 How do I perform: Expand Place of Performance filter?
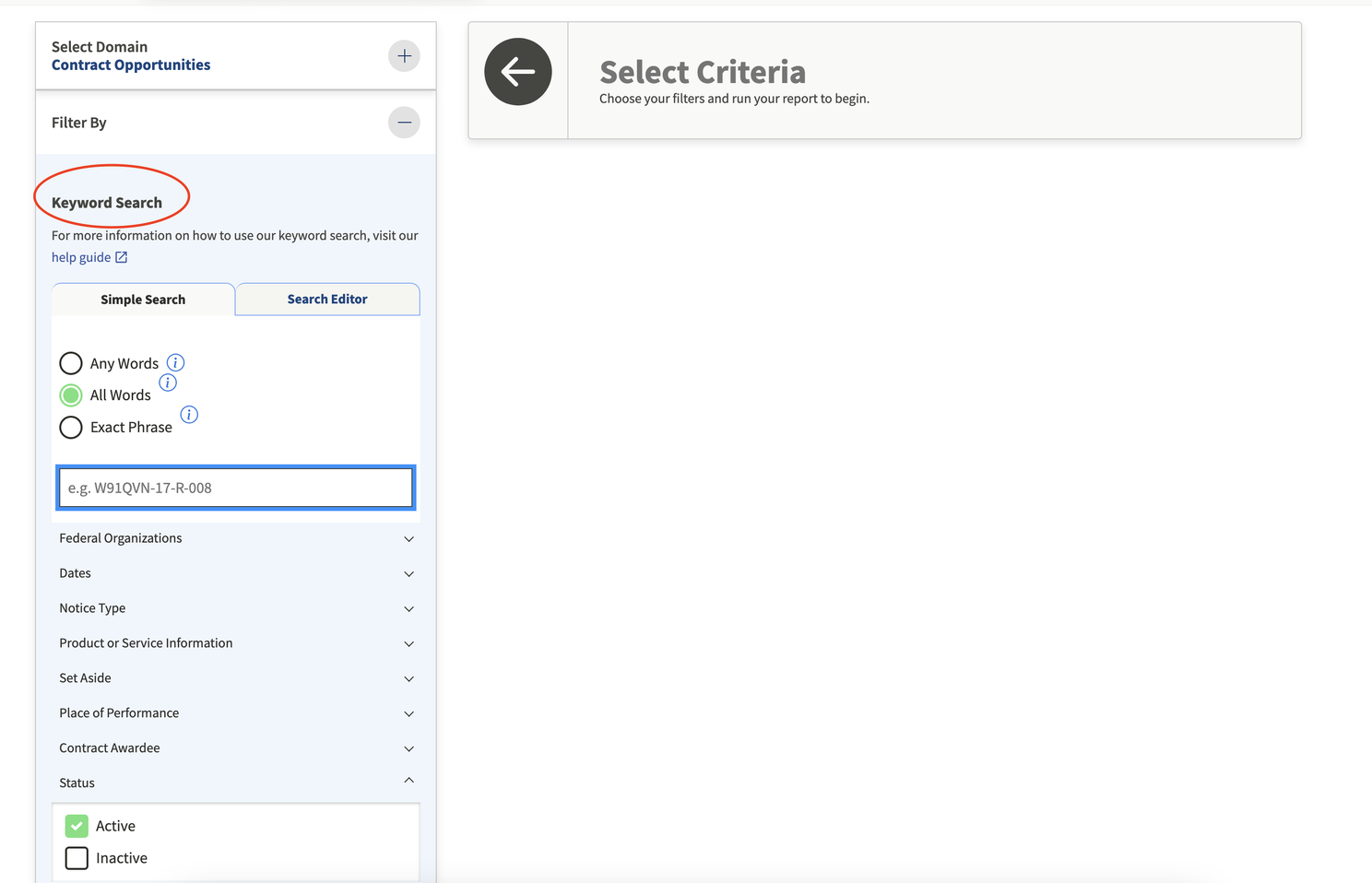tap(236, 713)
